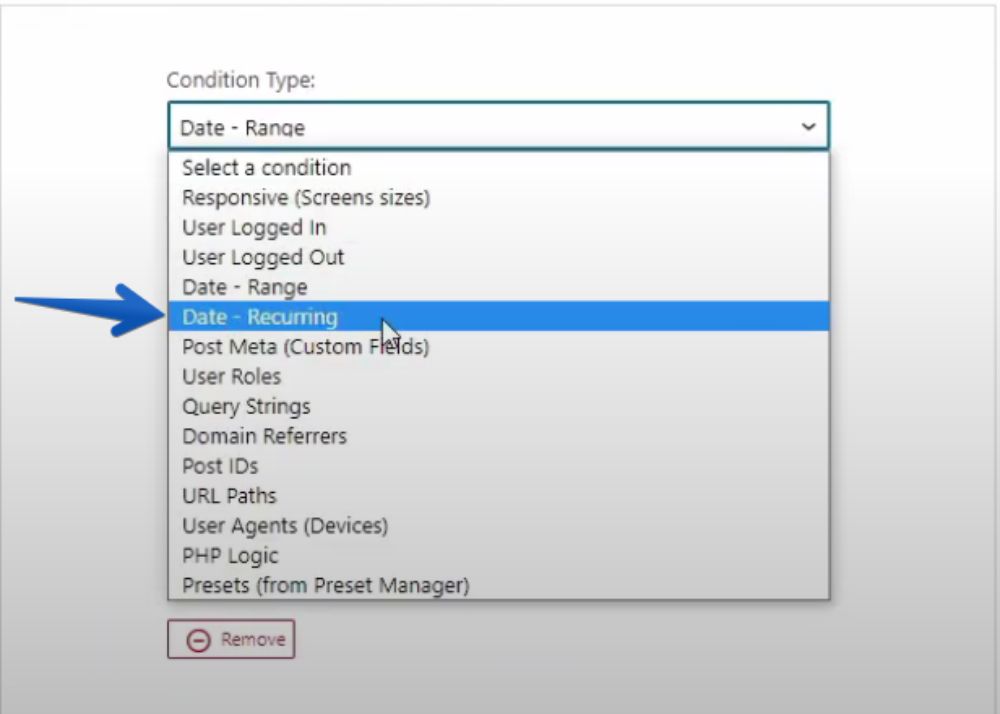
Task: Pick Query Strings from the list
Action: pyautogui.click(x=499, y=407)
